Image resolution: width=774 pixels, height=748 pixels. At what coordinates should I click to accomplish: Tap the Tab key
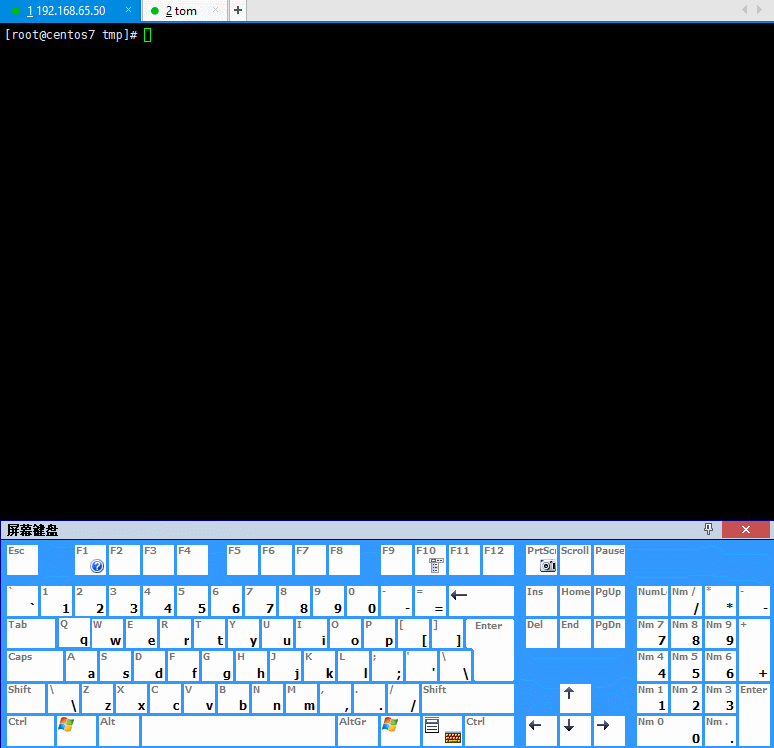tap(31, 633)
